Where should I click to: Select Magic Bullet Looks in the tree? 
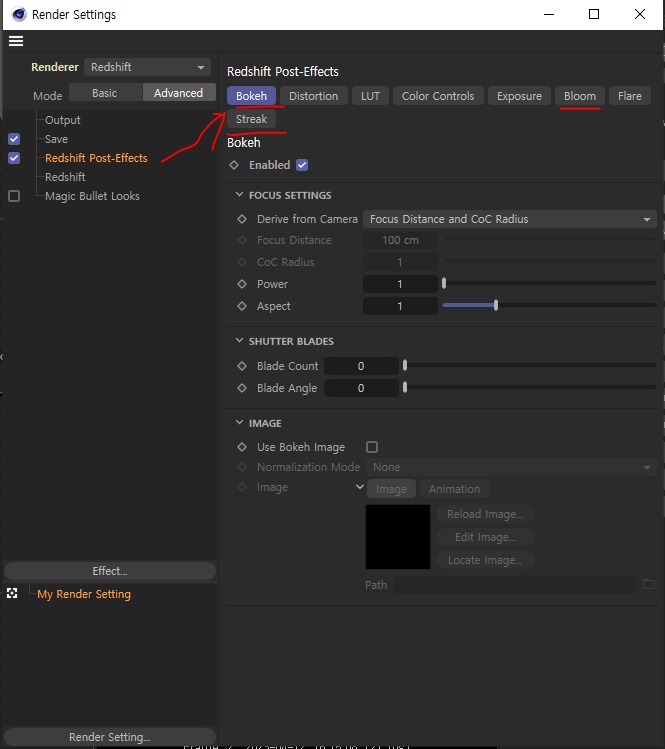pos(92,196)
